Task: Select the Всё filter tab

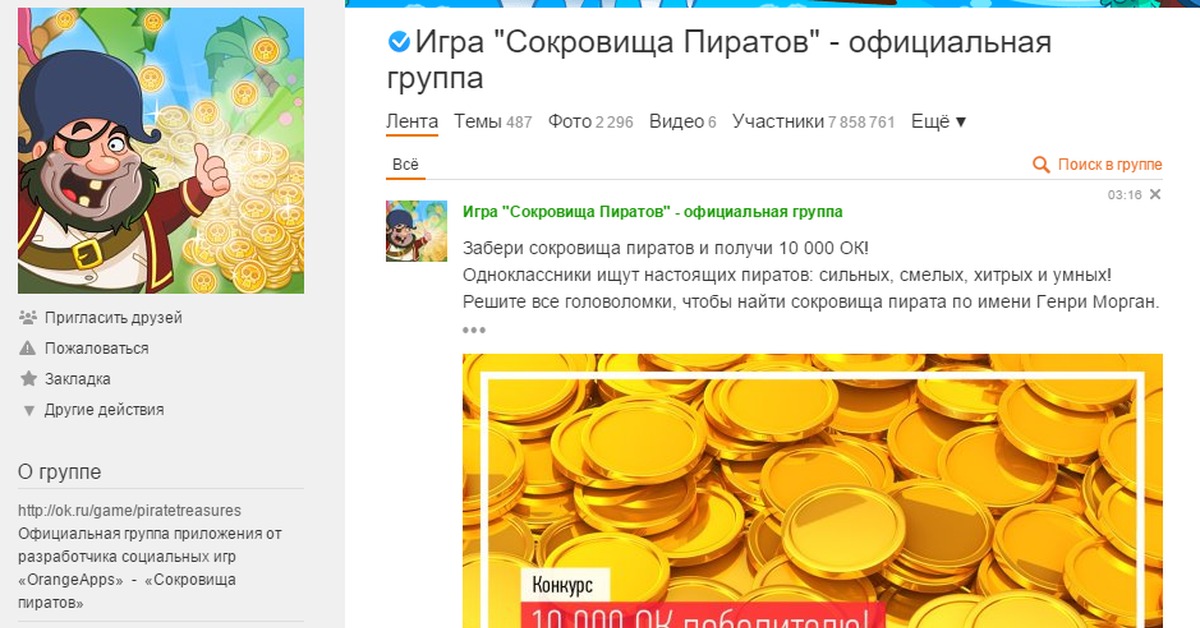Action: (x=405, y=165)
